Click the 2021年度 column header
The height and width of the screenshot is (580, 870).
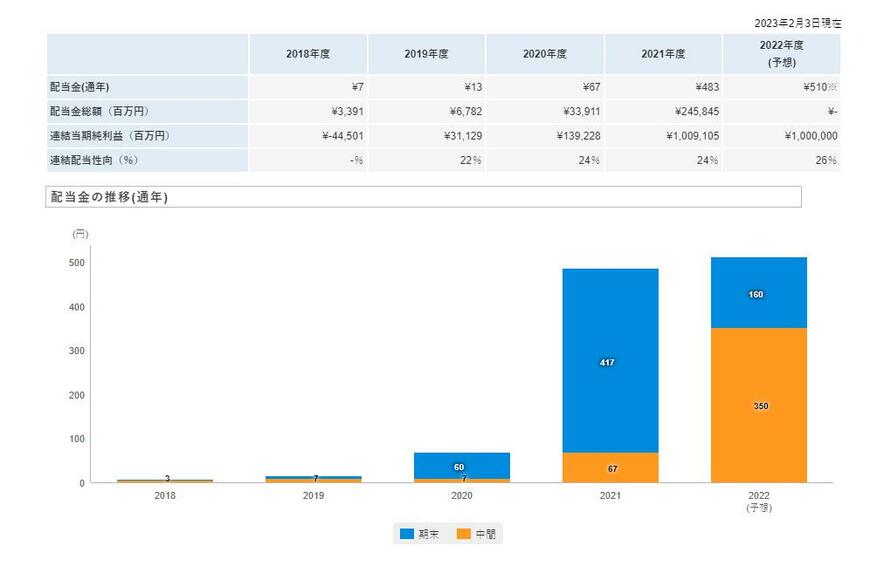point(663,54)
